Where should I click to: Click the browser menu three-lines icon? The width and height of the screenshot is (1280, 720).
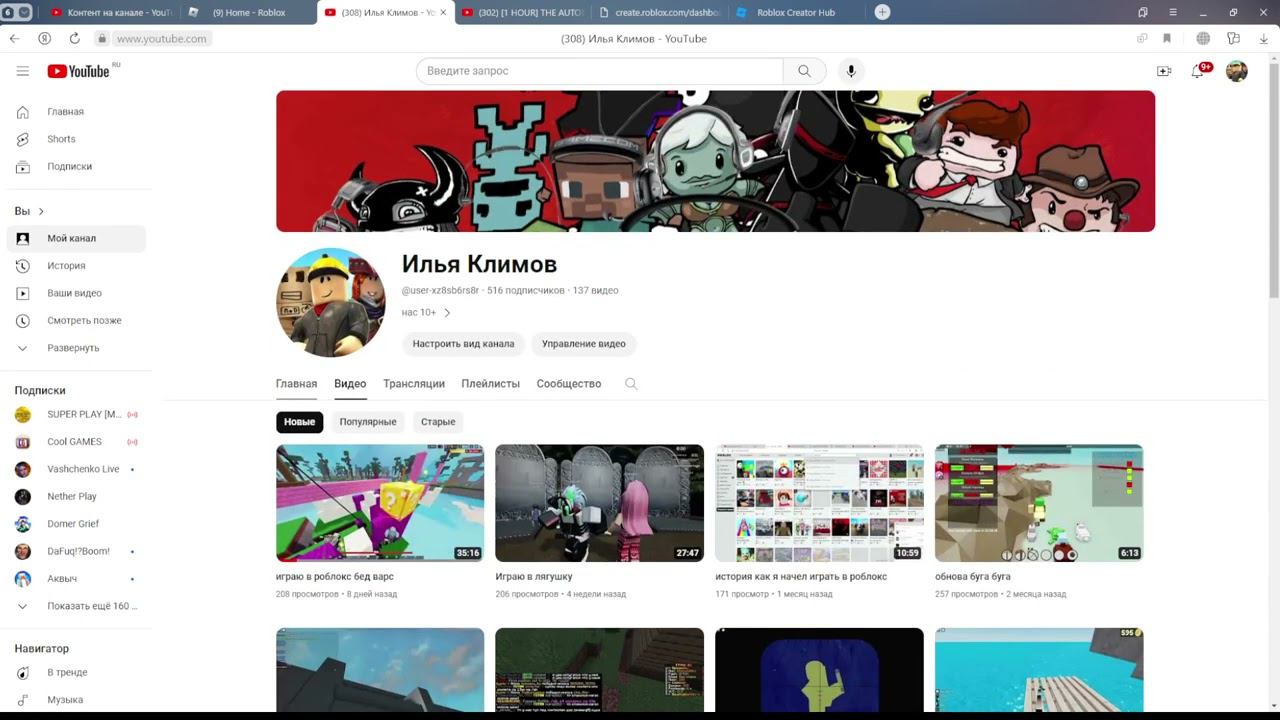[x=1174, y=12]
